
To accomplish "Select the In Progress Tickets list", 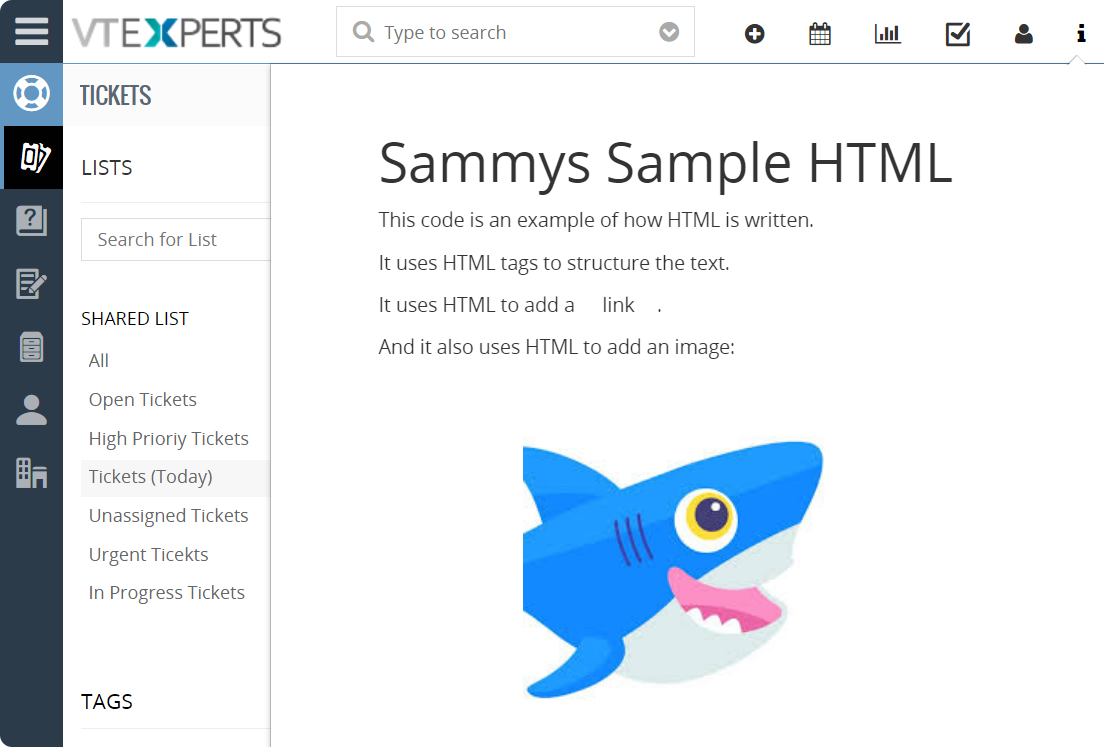I will click(x=167, y=593).
